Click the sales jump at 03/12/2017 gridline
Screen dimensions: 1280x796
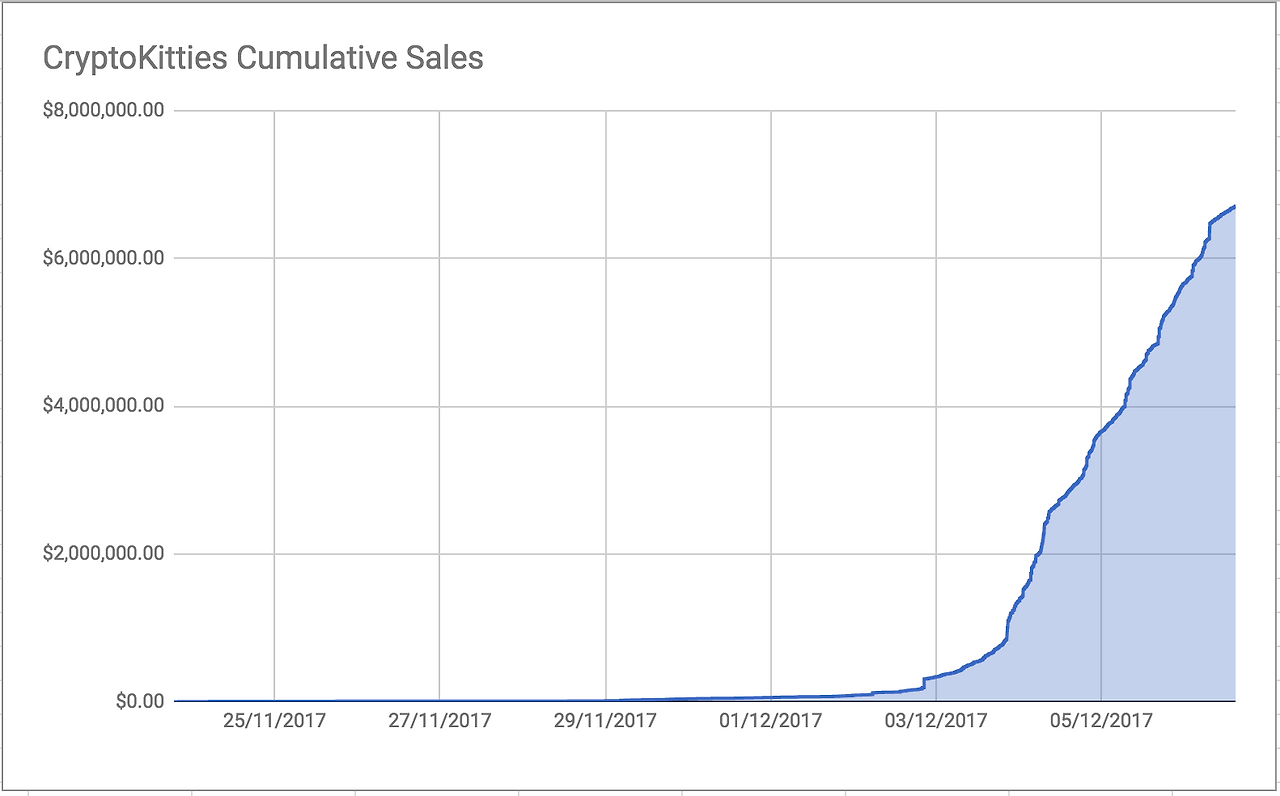923,684
